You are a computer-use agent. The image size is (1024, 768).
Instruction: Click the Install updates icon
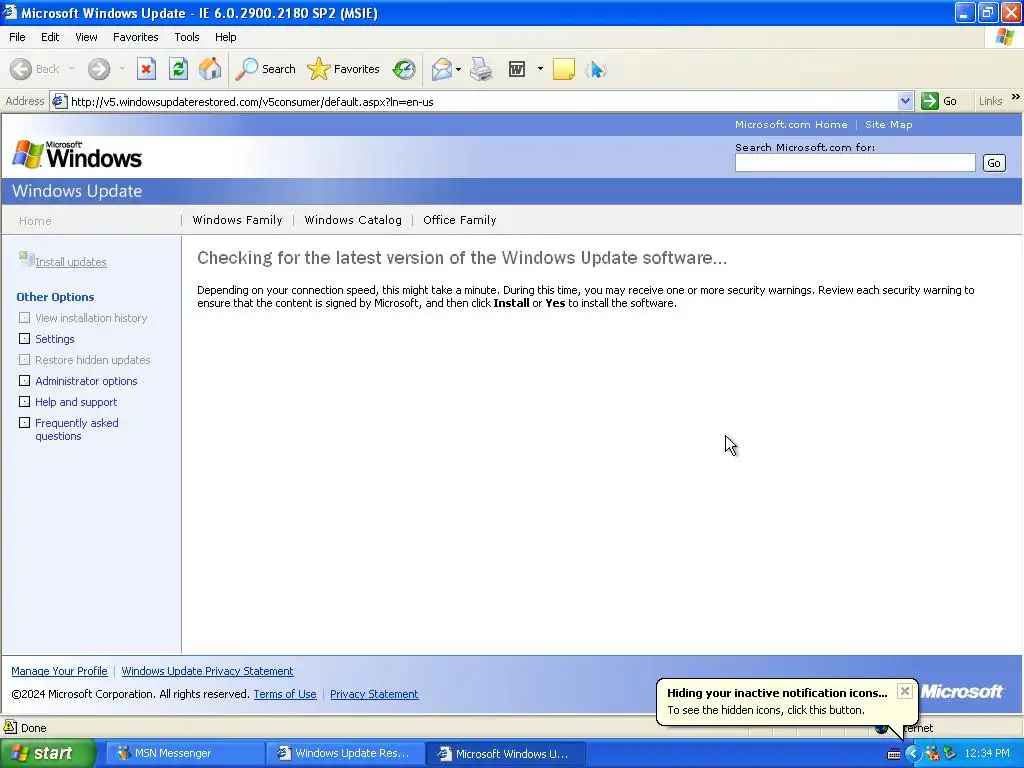click(x=26, y=259)
